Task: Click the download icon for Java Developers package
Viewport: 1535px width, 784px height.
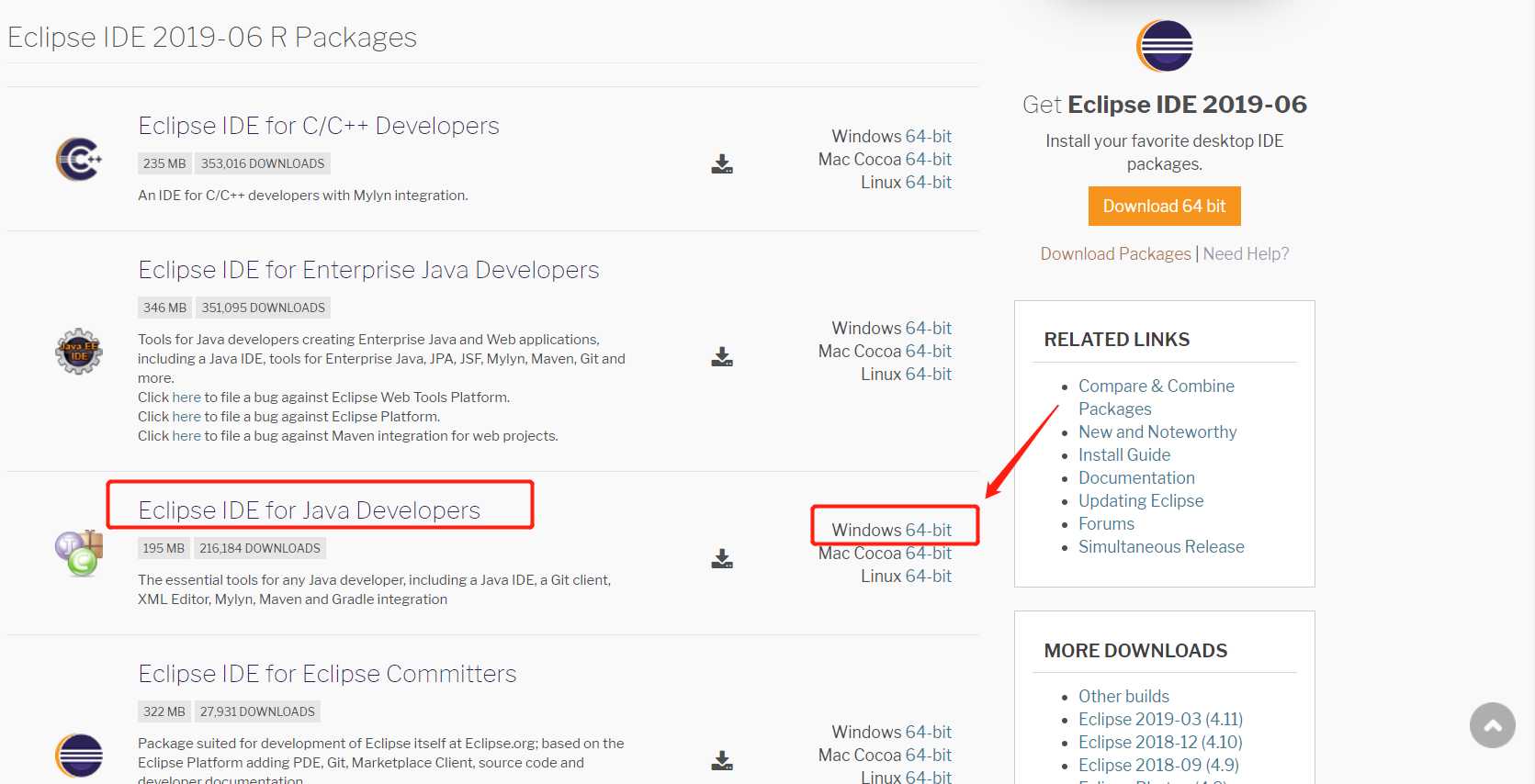Action: 722,559
